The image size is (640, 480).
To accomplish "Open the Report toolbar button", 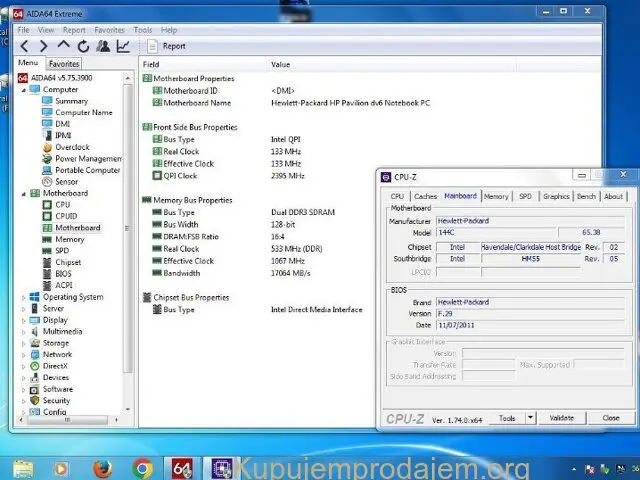I will point(166,46).
